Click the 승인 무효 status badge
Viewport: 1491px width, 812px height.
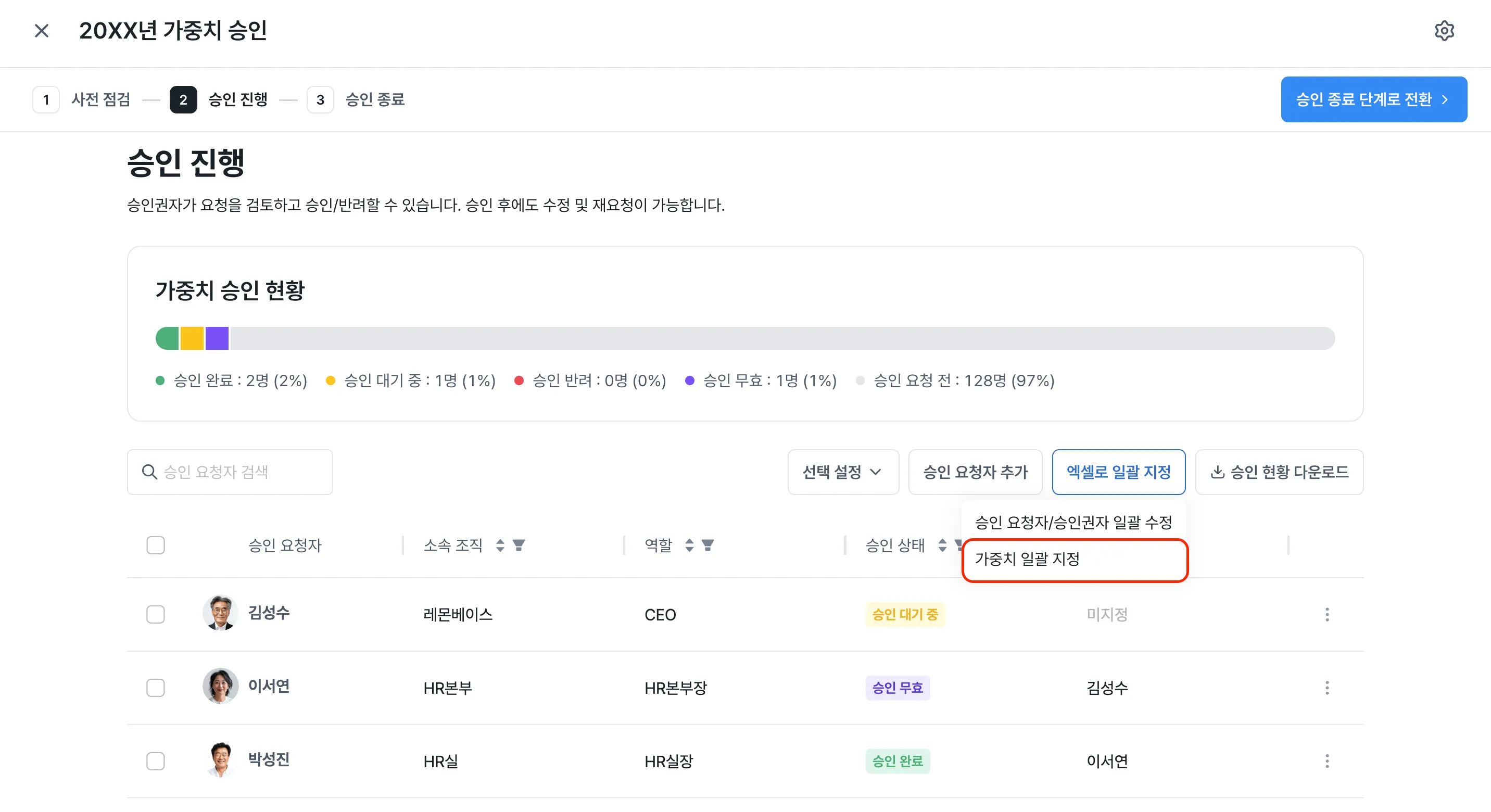point(898,688)
